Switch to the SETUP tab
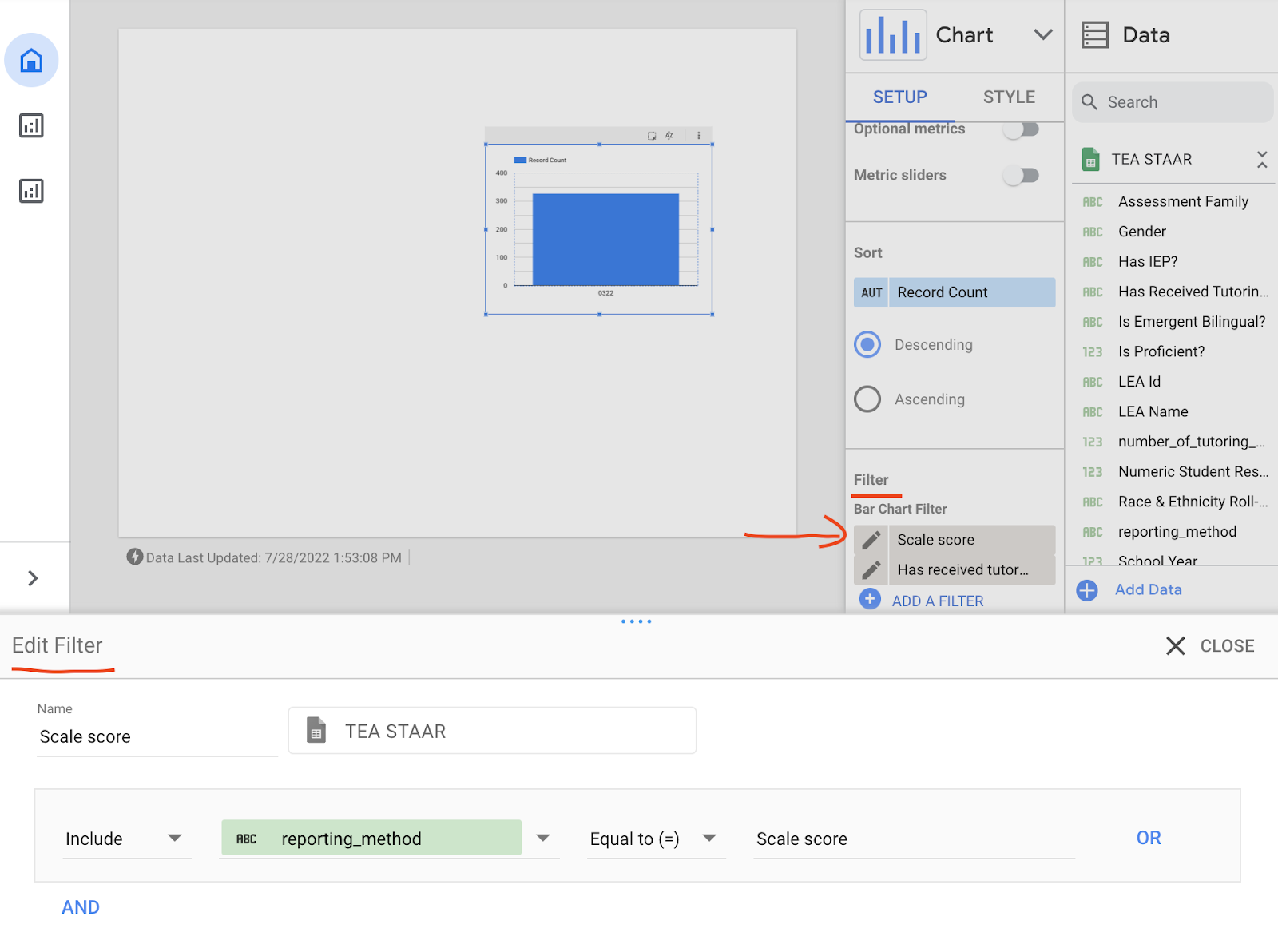 [899, 97]
